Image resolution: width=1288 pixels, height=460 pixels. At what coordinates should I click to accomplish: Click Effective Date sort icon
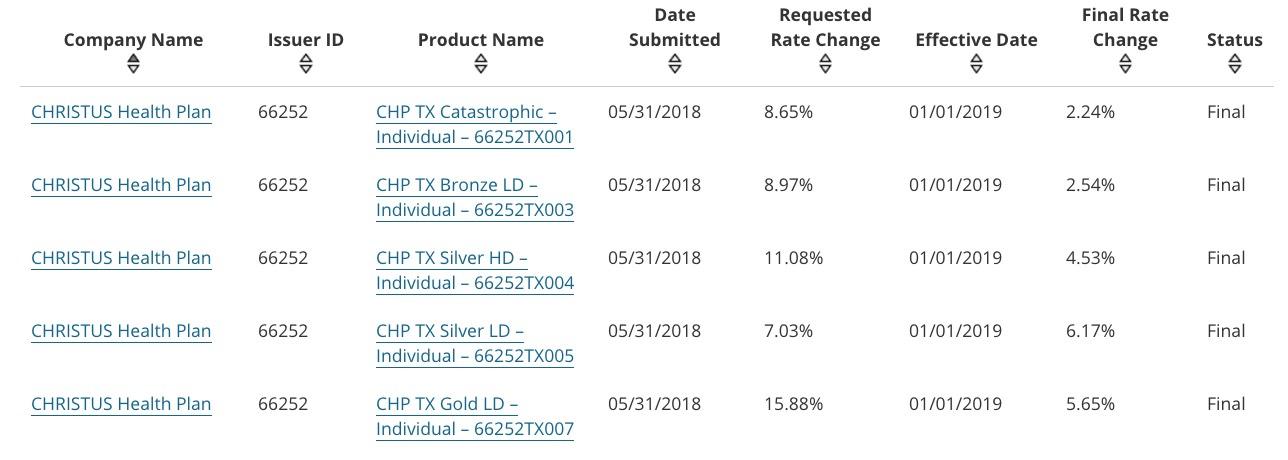coord(976,64)
